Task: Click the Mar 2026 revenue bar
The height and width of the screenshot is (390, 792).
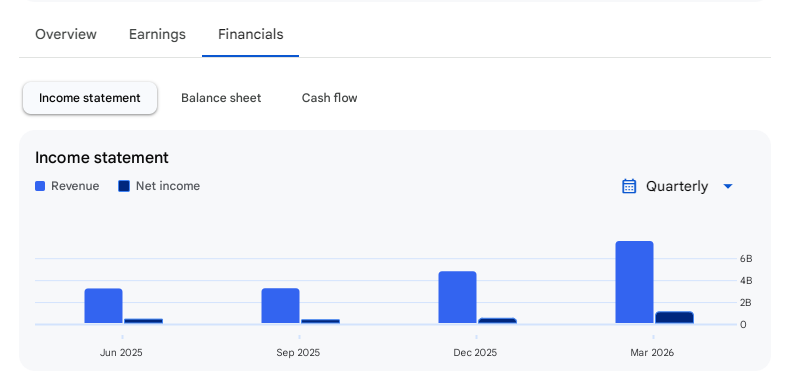Action: pos(634,282)
